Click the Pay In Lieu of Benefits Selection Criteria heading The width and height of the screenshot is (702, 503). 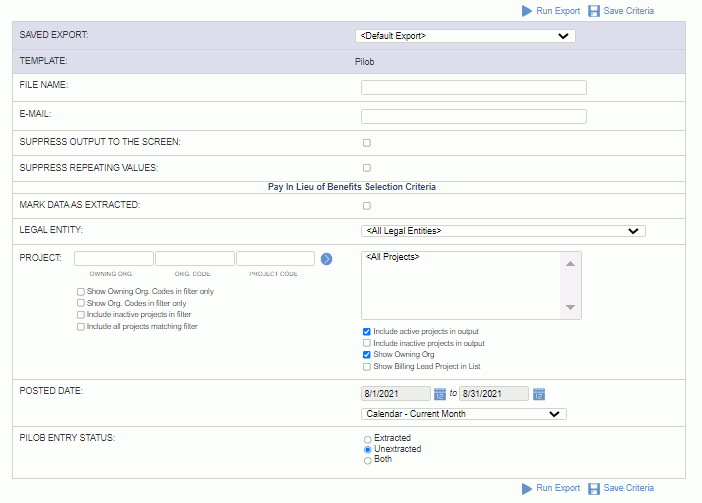coord(352,187)
